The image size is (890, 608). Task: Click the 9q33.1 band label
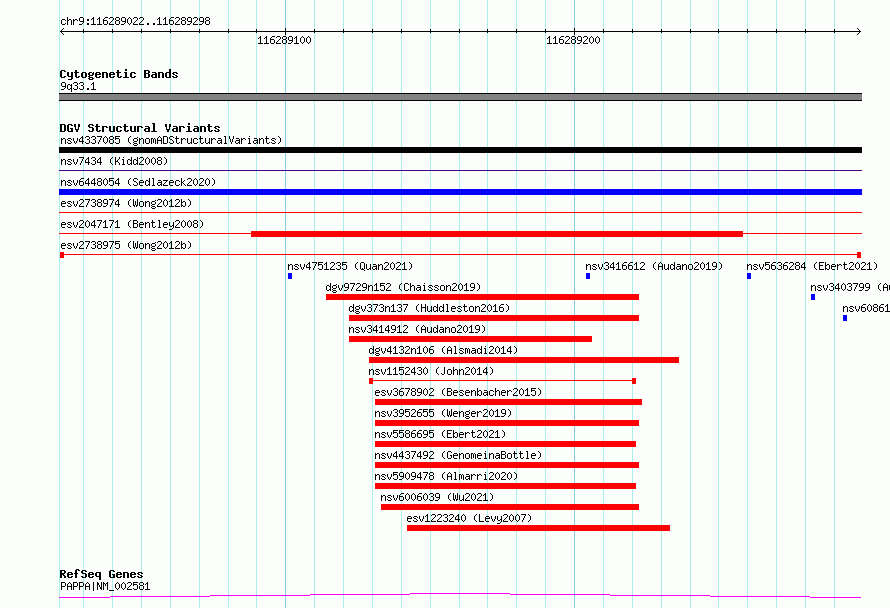[x=78, y=86]
